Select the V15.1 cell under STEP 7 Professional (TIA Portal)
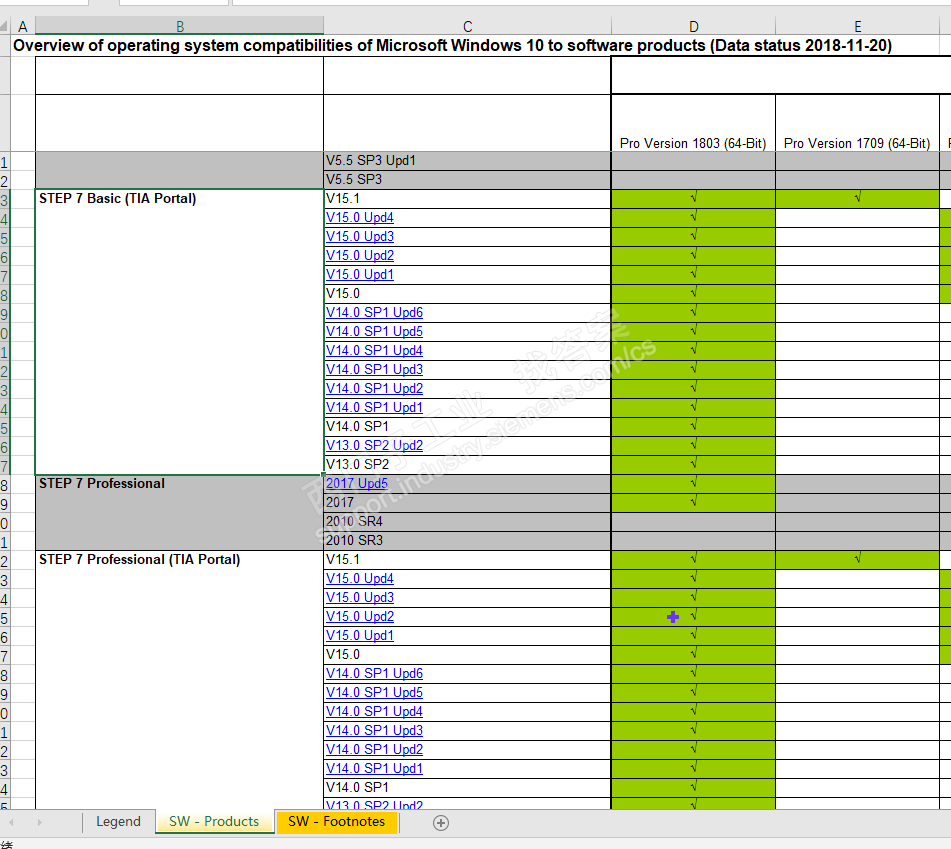Image resolution: width=951 pixels, height=849 pixels. coord(467,559)
